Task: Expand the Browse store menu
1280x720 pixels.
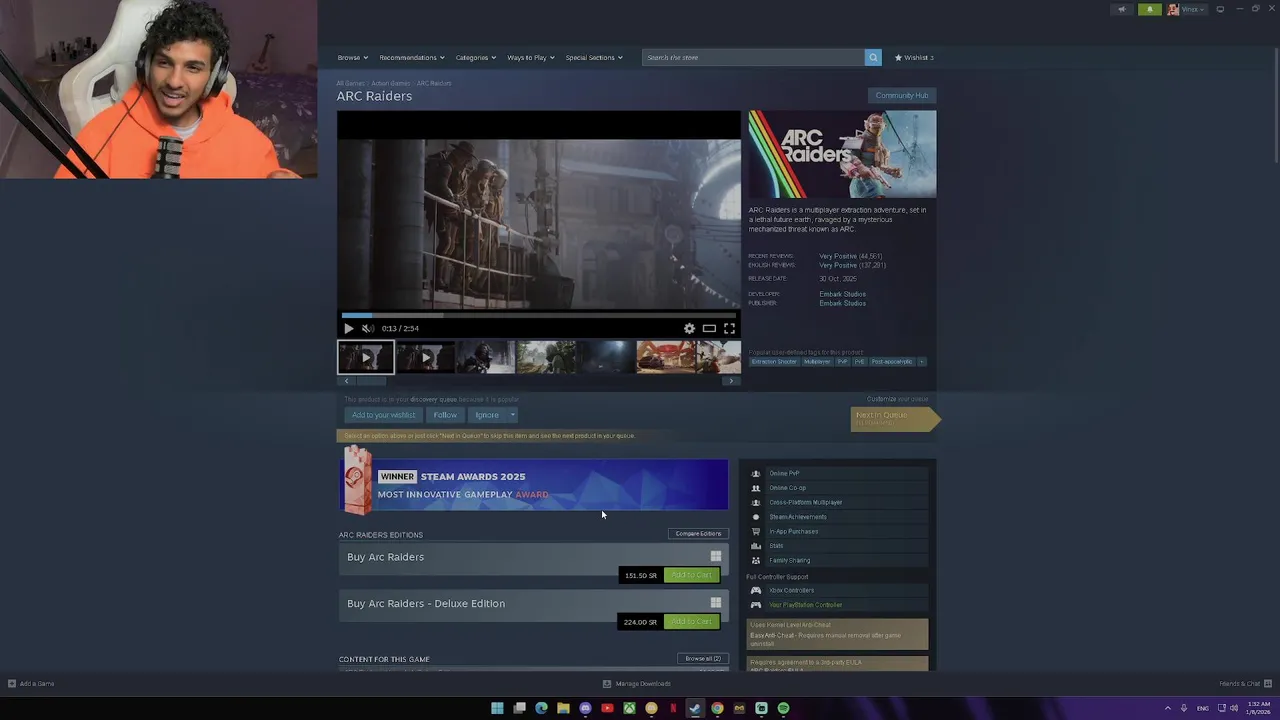Action: tap(352, 57)
